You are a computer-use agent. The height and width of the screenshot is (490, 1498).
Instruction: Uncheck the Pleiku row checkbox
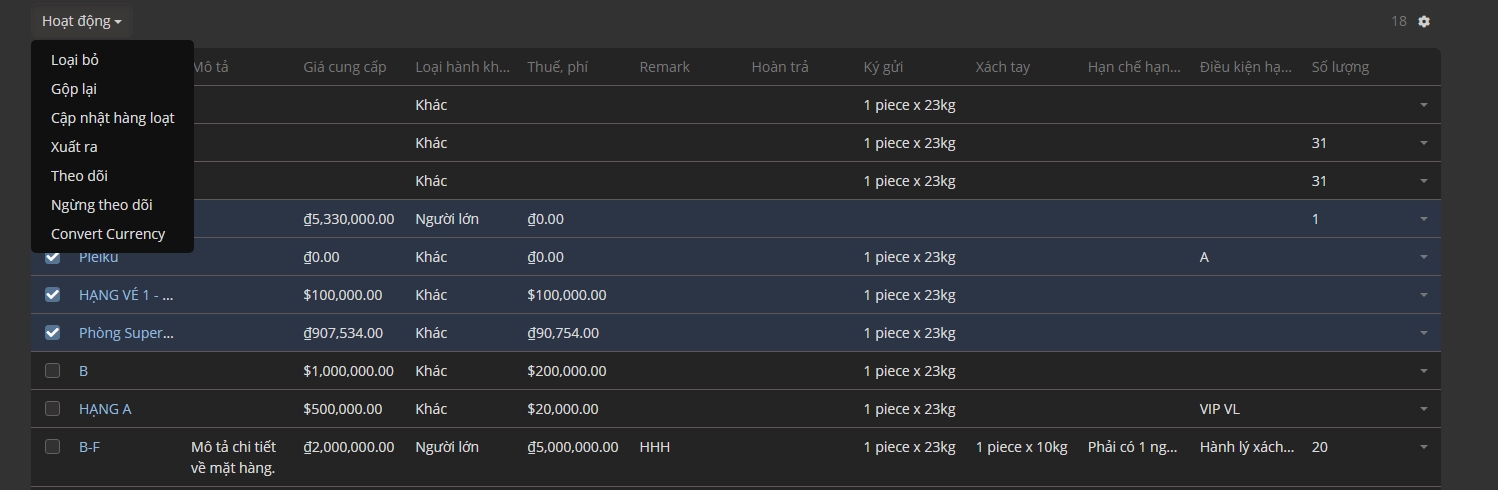click(x=53, y=257)
